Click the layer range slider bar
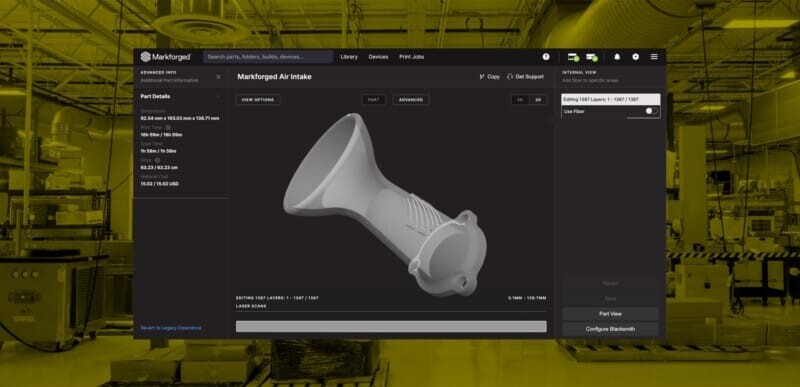 click(391, 326)
